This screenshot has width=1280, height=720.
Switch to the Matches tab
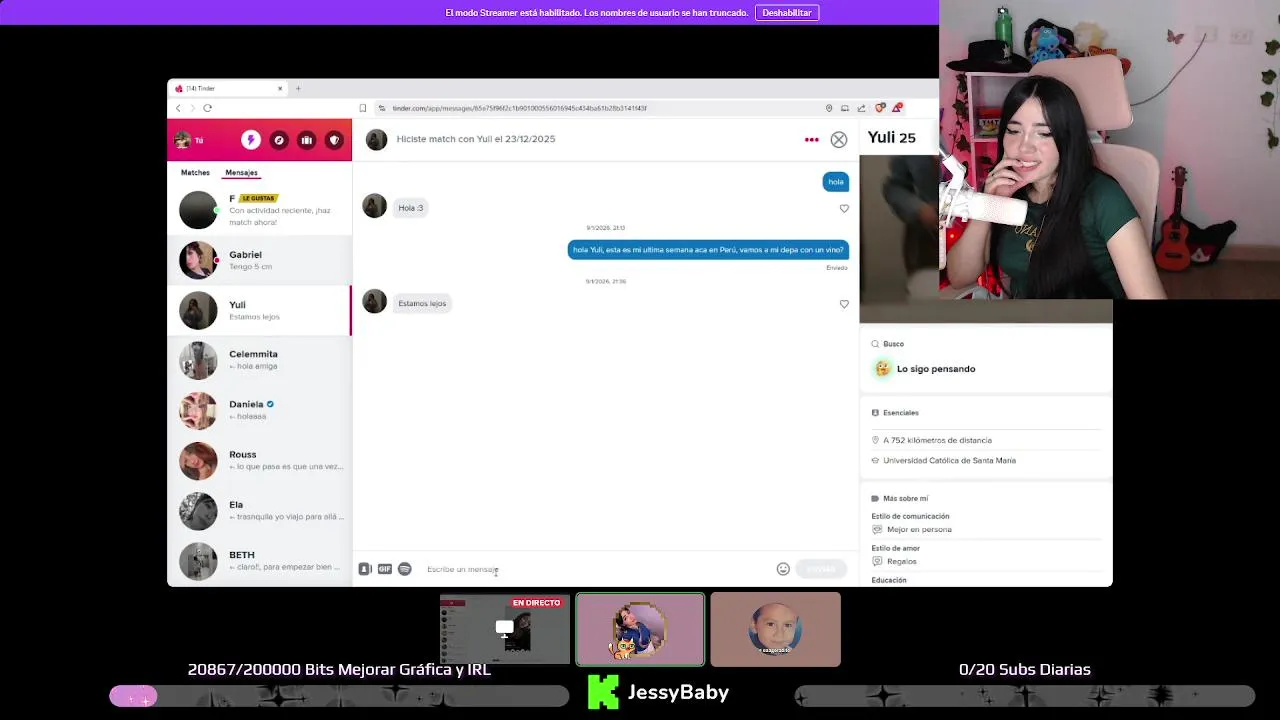(195, 173)
